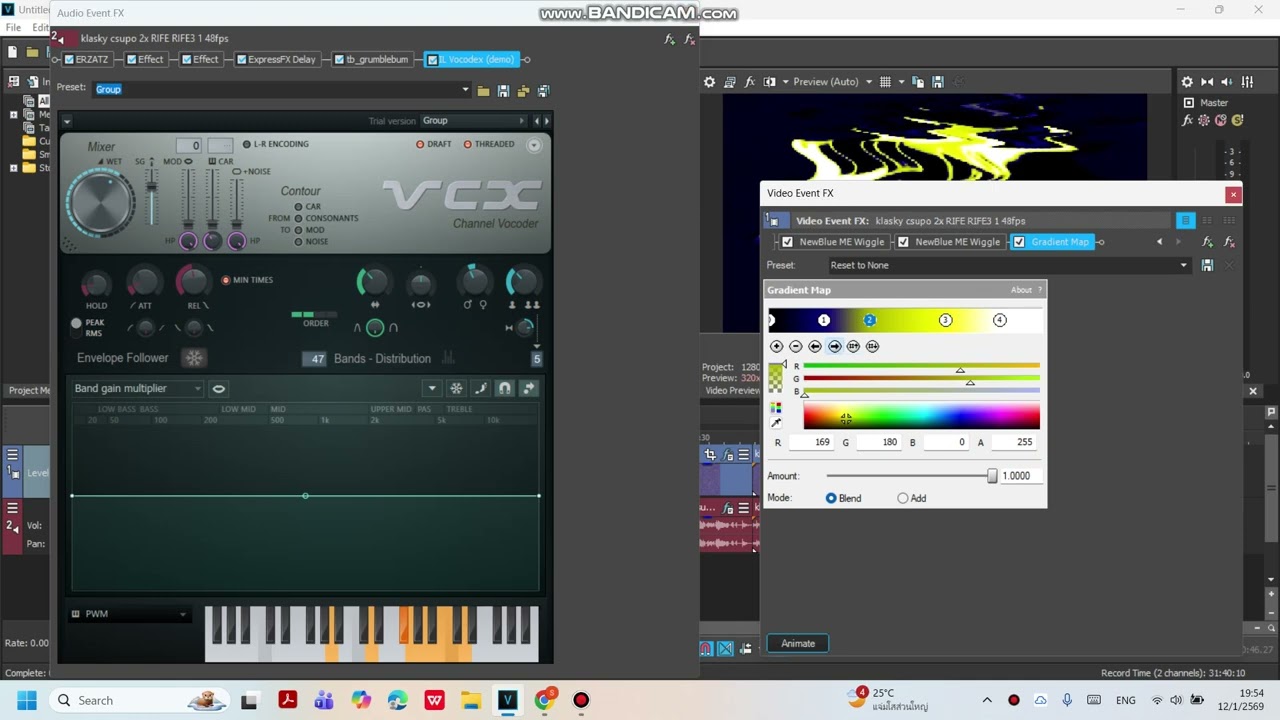Image resolution: width=1280 pixels, height=720 pixels.
Task: Copy snapshot to clipboard icon in preview
Action: [917, 82]
